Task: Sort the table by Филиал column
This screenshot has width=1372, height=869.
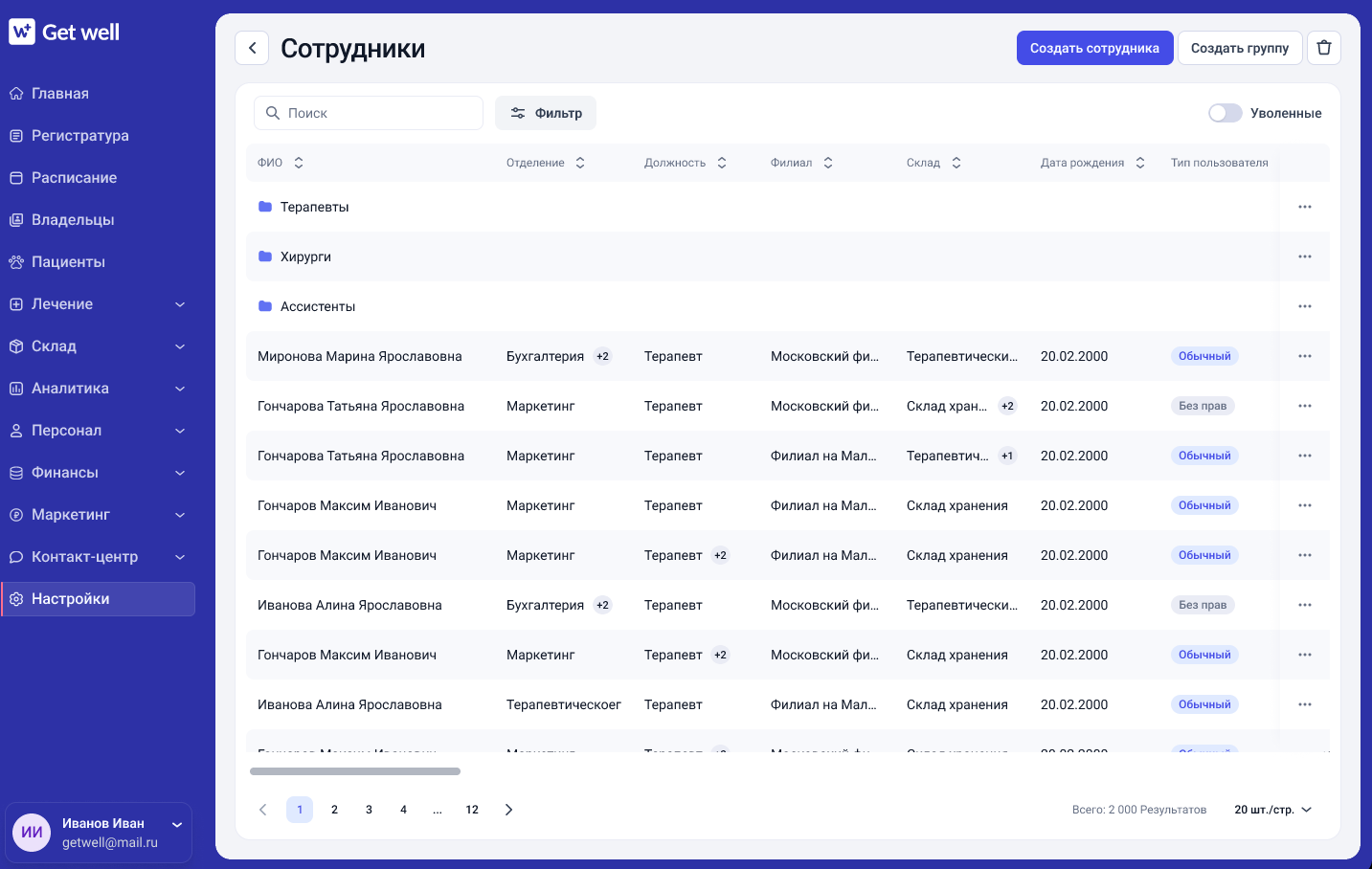Action: click(x=828, y=163)
